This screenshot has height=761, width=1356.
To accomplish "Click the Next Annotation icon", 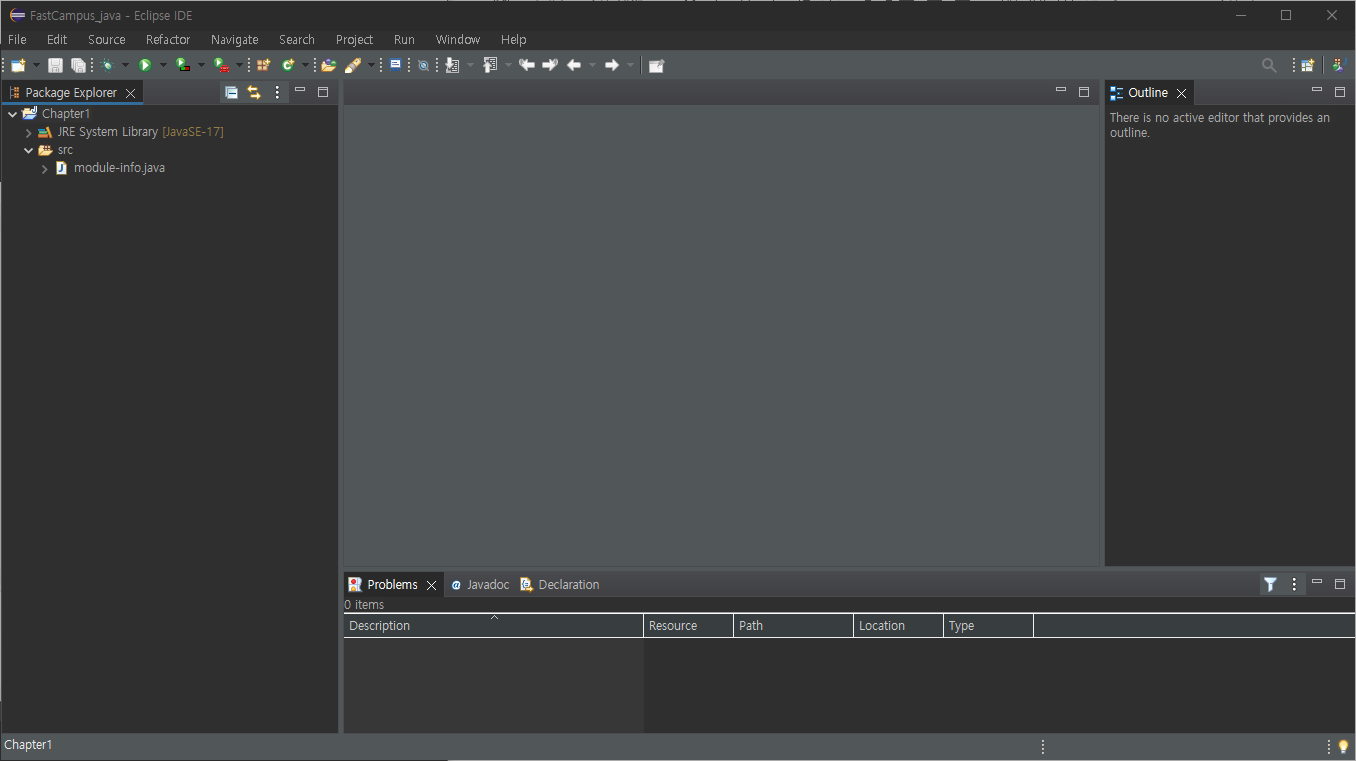I will (x=452, y=65).
